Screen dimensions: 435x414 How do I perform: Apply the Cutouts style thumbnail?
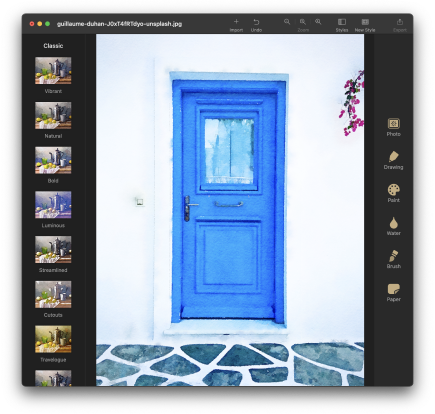point(53,294)
